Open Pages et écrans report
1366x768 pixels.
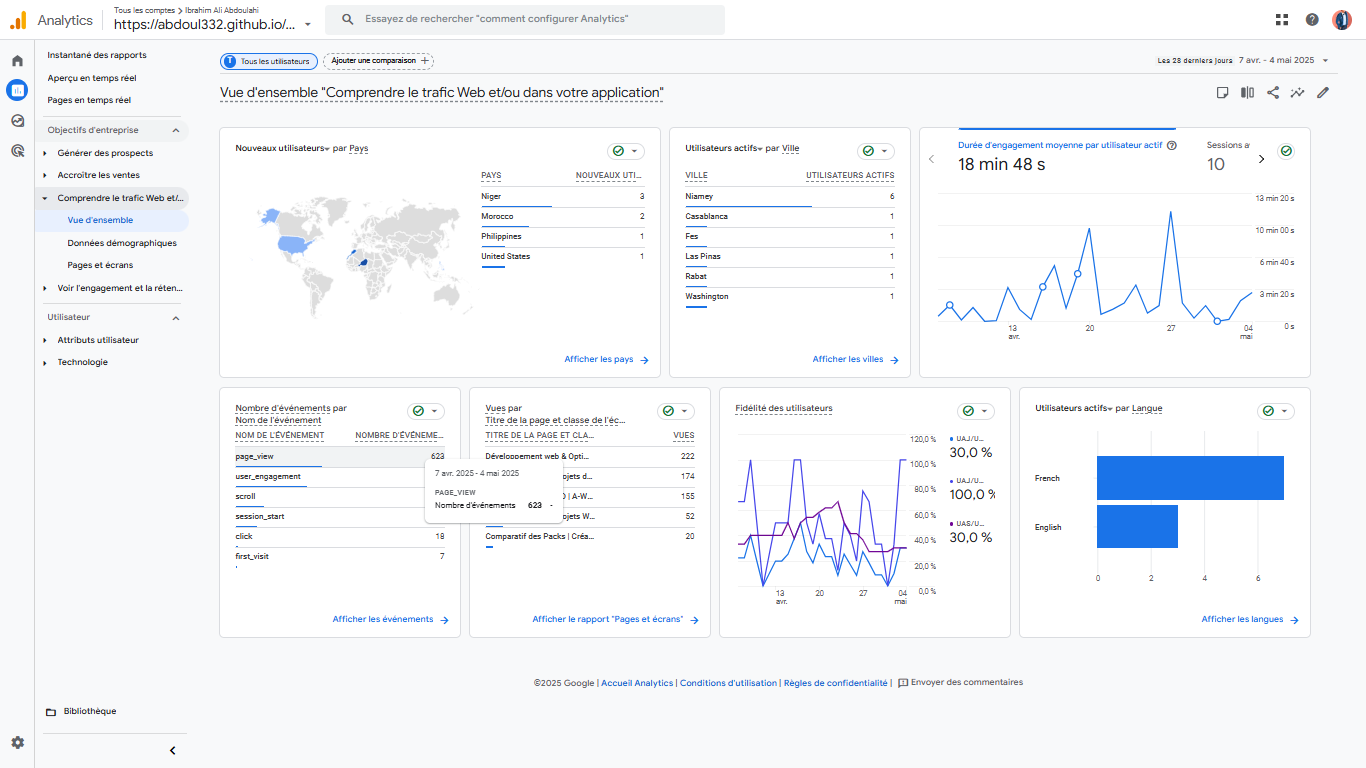pyautogui.click(x=100, y=265)
